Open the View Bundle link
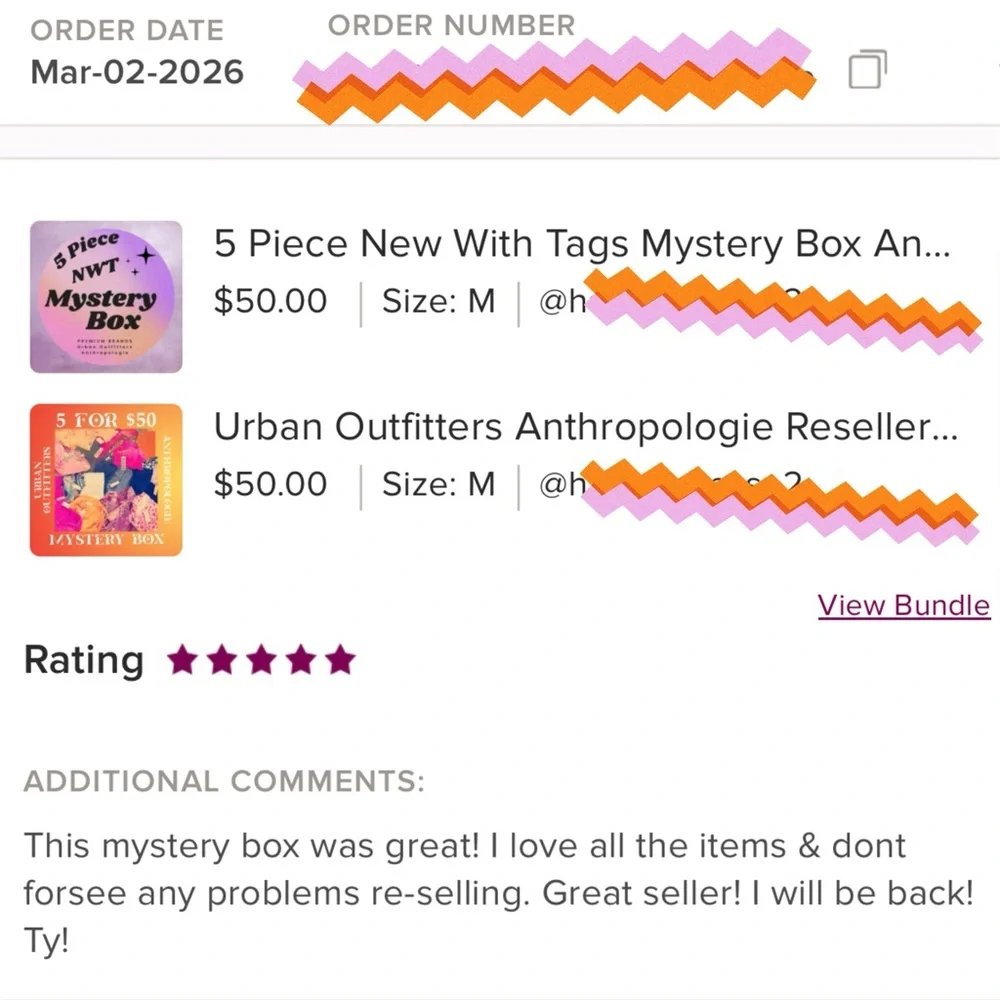Viewport: 1000px width, 1000px height. click(903, 606)
